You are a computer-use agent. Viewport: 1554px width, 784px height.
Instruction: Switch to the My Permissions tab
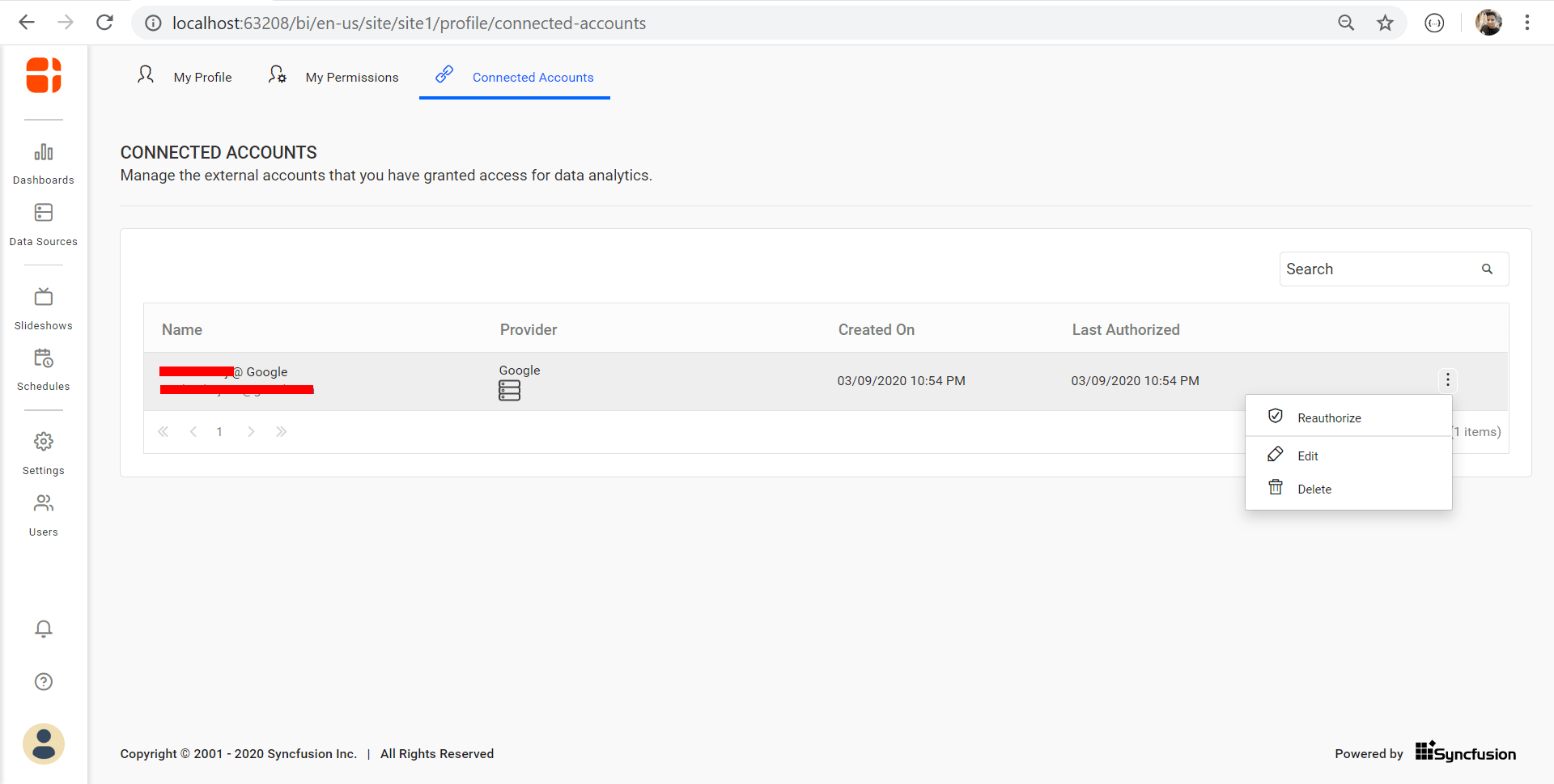pos(351,77)
